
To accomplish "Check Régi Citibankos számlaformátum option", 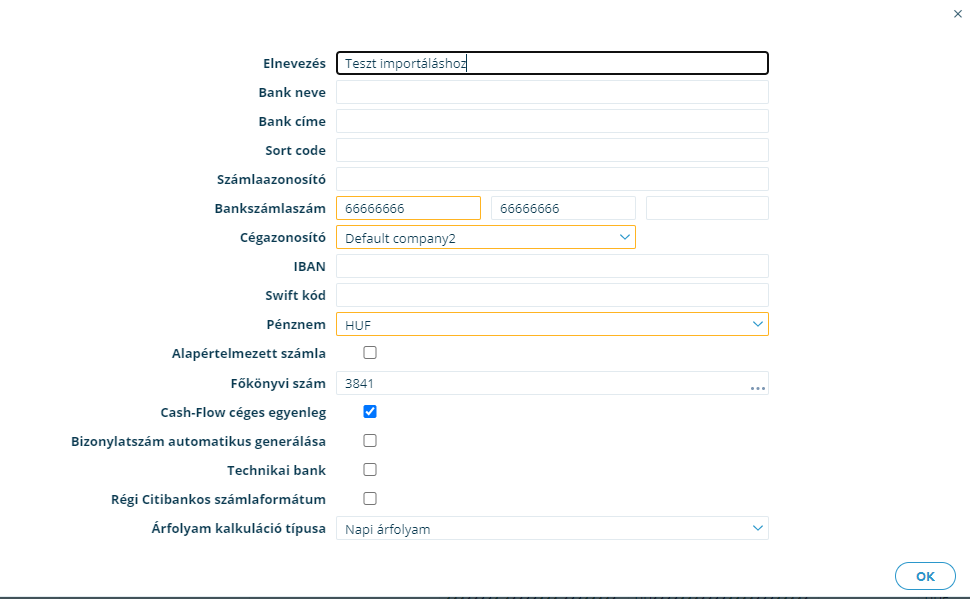I will (x=370, y=499).
